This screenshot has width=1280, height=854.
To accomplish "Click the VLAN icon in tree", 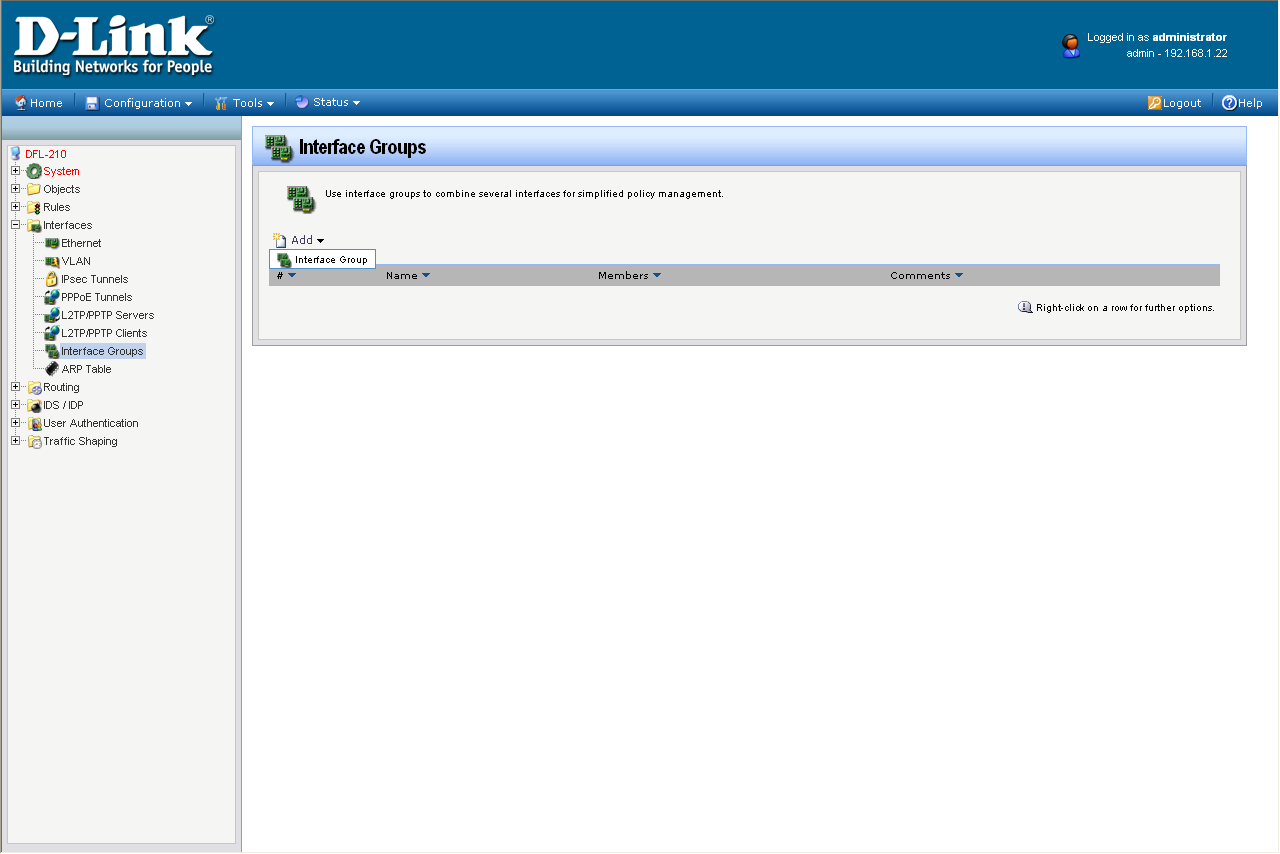I will click(x=52, y=262).
